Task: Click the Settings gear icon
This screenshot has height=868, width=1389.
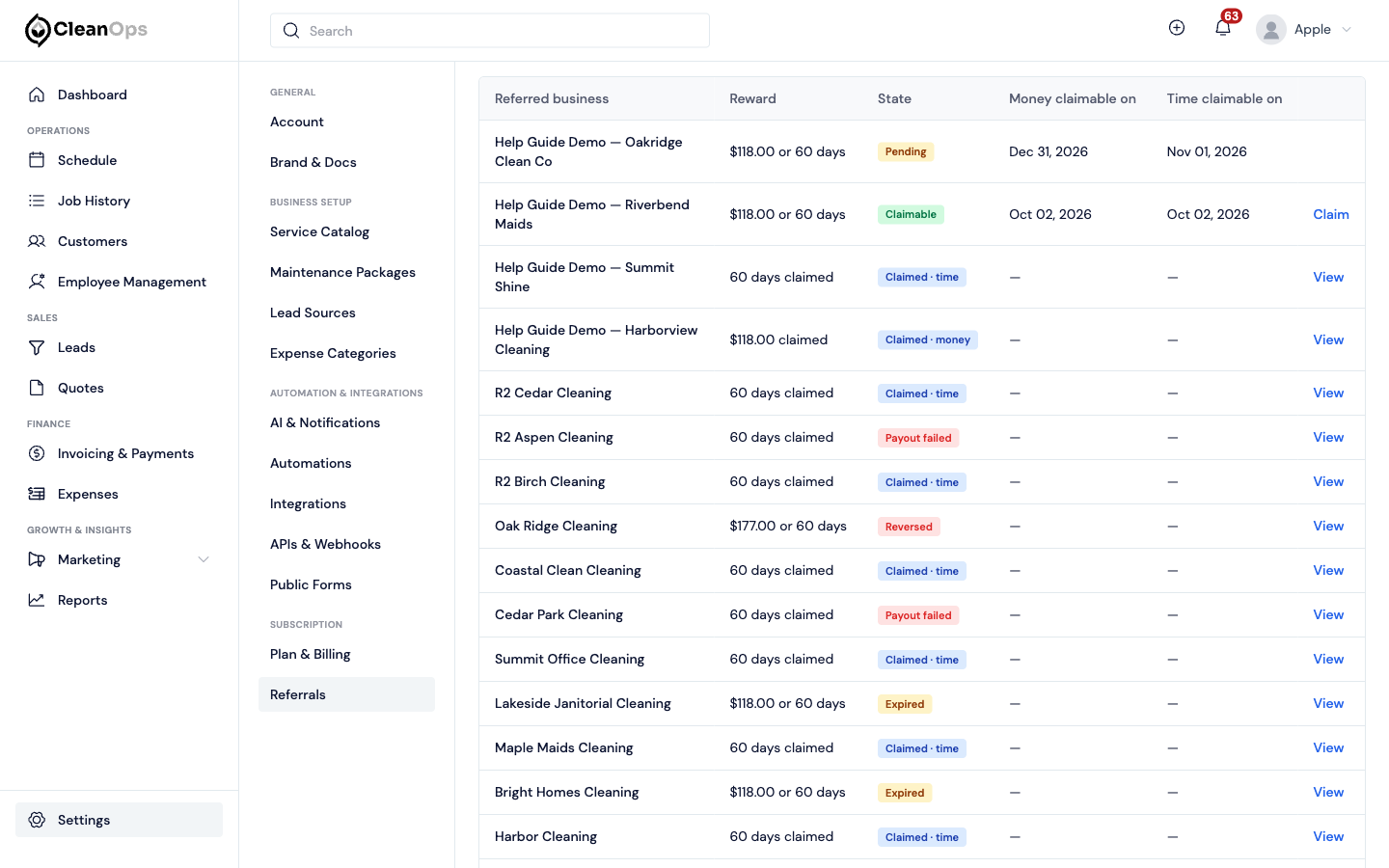Action: point(37,820)
